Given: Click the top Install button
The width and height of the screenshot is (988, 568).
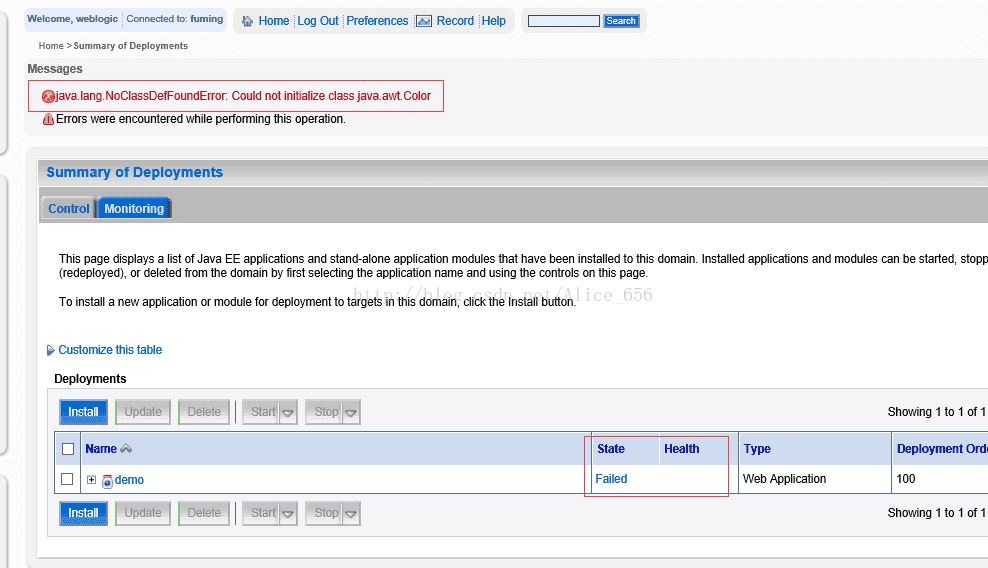Looking at the screenshot, I should pos(83,412).
